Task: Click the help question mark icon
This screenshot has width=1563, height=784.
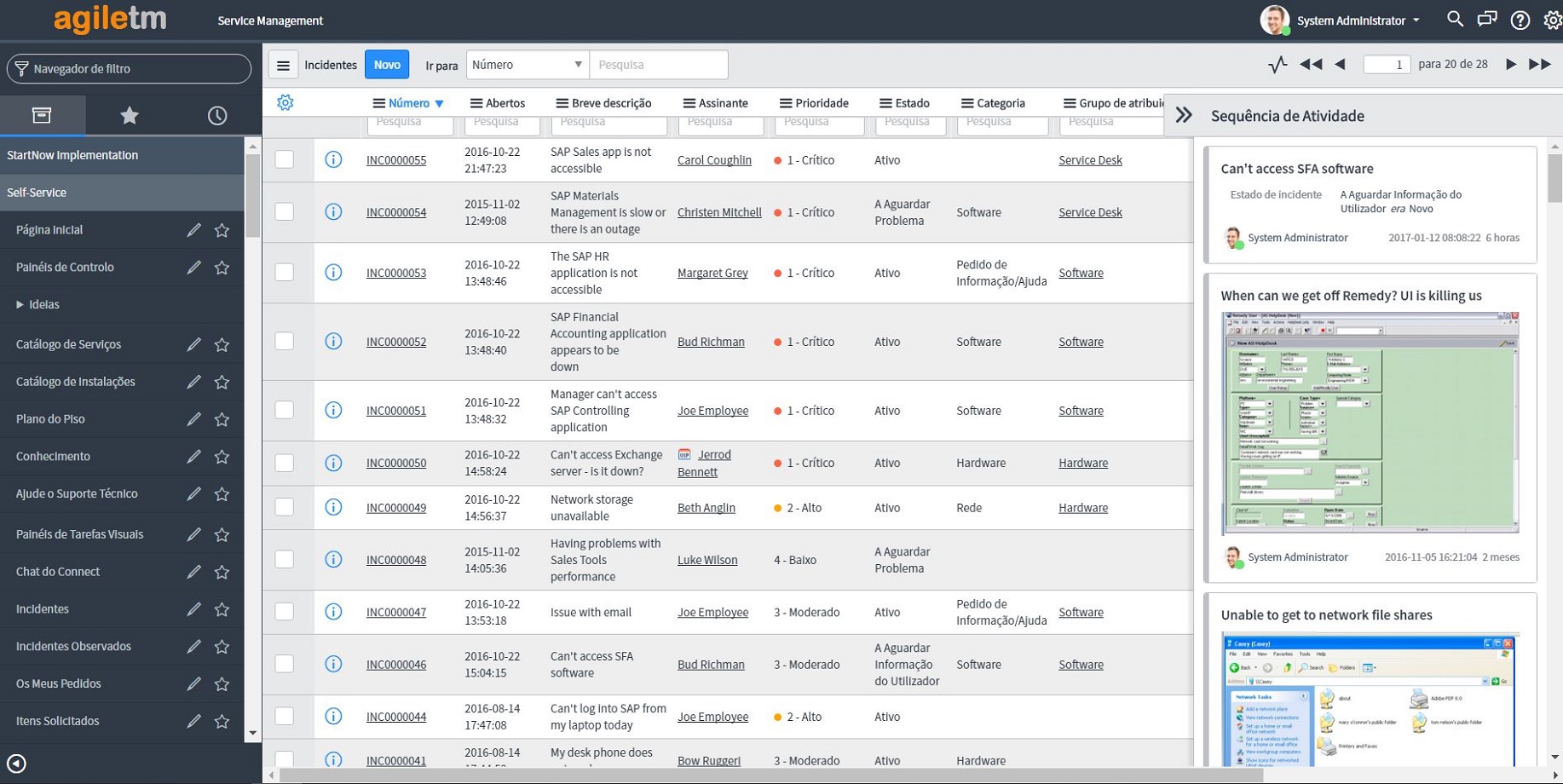Action: pyautogui.click(x=1520, y=20)
